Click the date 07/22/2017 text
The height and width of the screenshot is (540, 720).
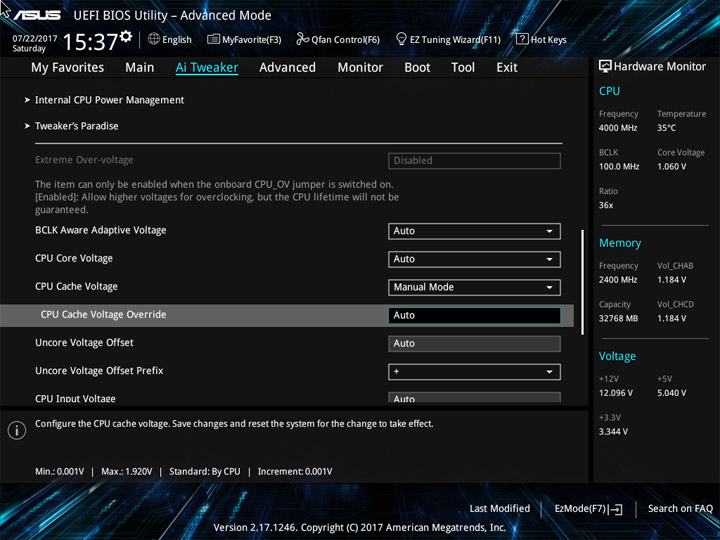[34, 39]
